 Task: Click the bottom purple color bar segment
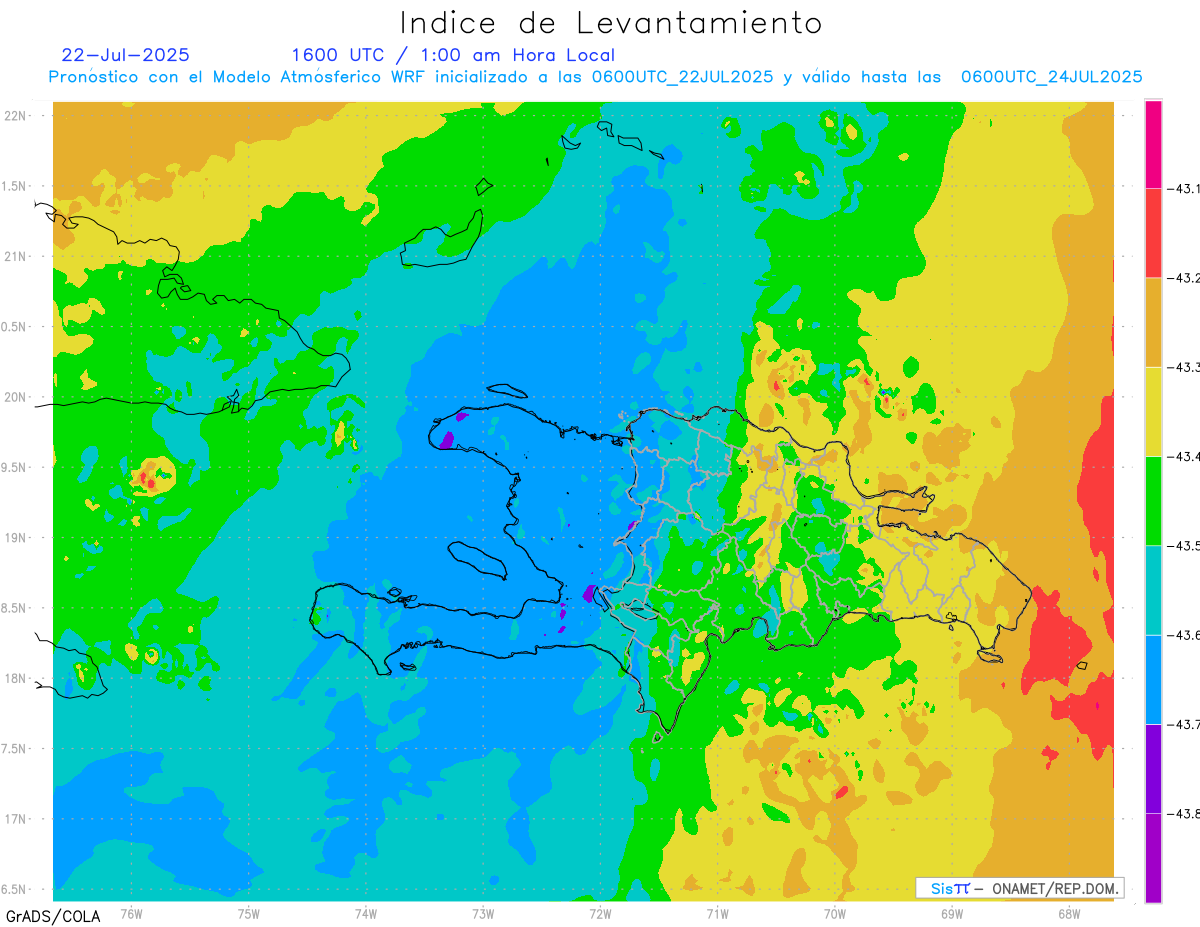(1153, 857)
